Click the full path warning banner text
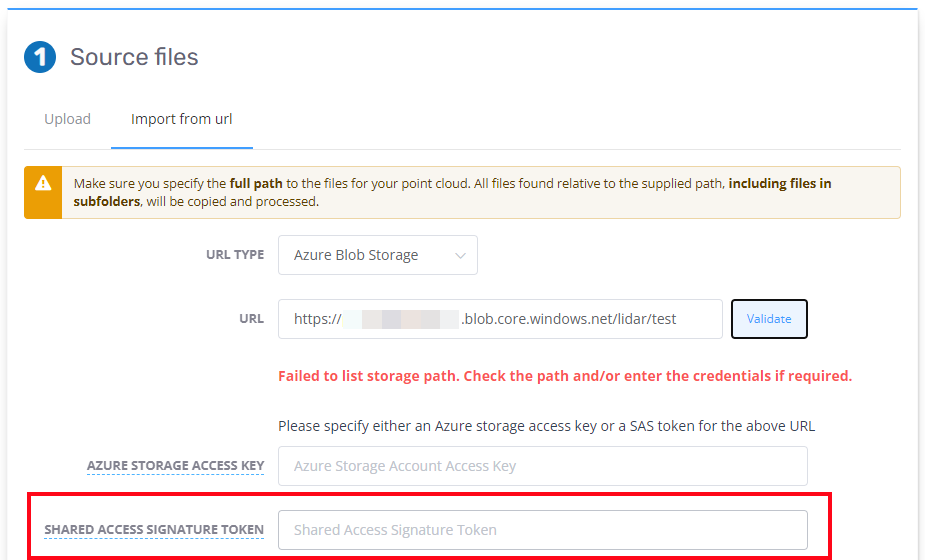Screen dimensions: 925x560 452,192
